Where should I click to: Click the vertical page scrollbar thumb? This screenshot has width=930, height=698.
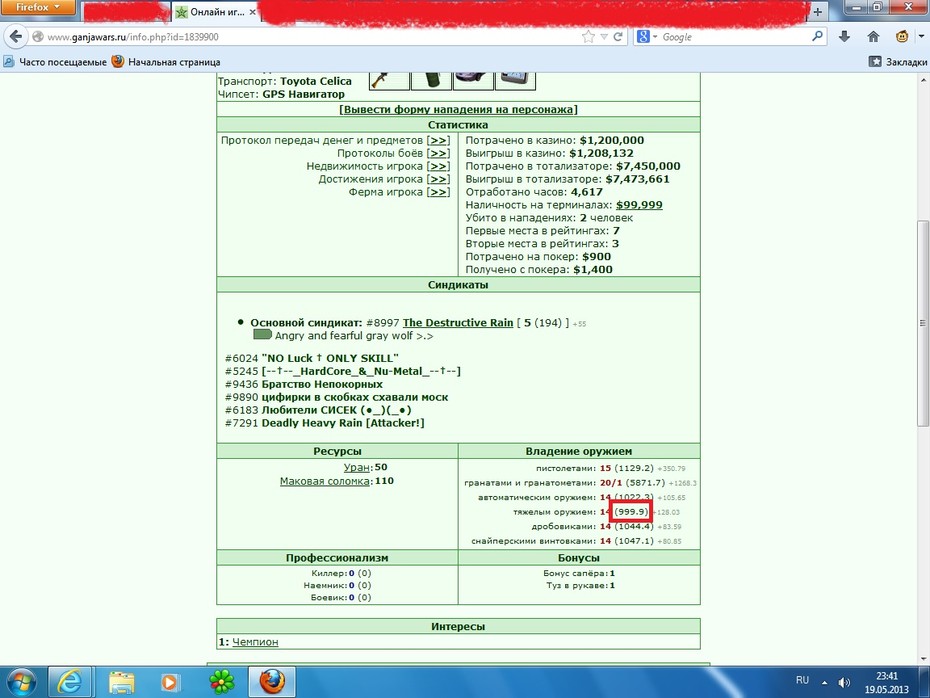click(922, 323)
